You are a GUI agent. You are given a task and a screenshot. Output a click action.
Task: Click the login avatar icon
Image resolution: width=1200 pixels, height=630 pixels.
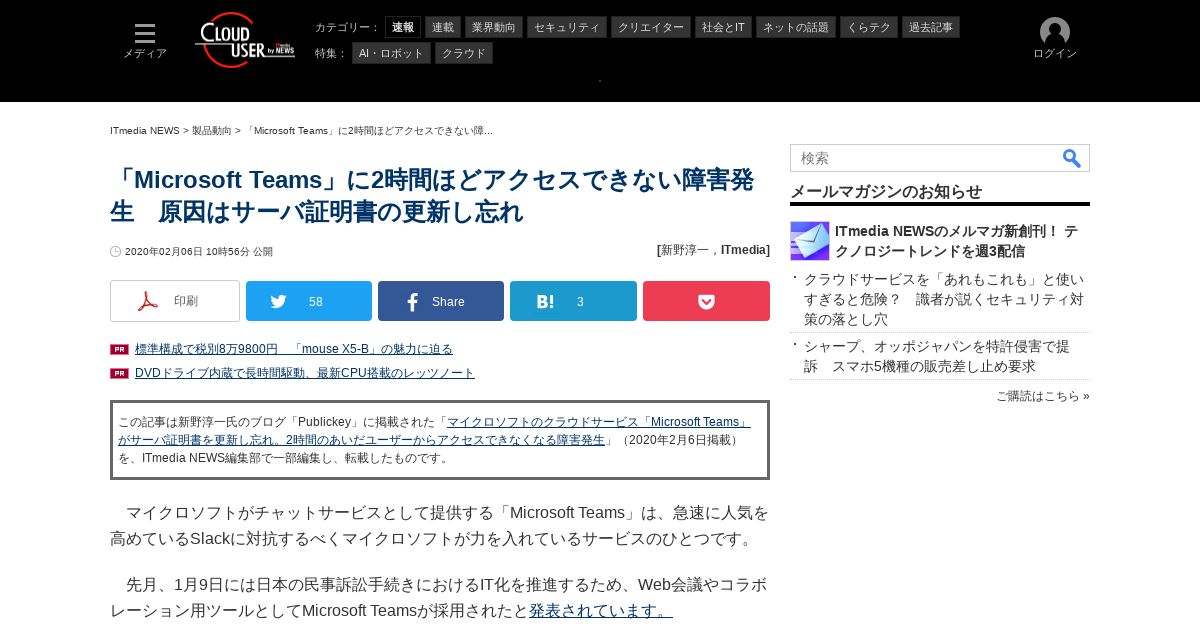point(1055,32)
